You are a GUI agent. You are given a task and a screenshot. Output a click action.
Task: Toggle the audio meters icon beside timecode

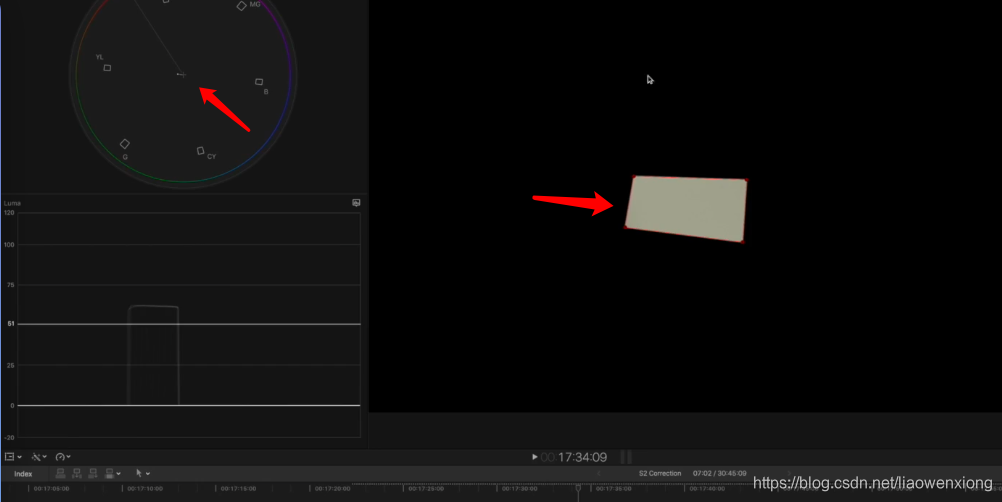(626, 457)
